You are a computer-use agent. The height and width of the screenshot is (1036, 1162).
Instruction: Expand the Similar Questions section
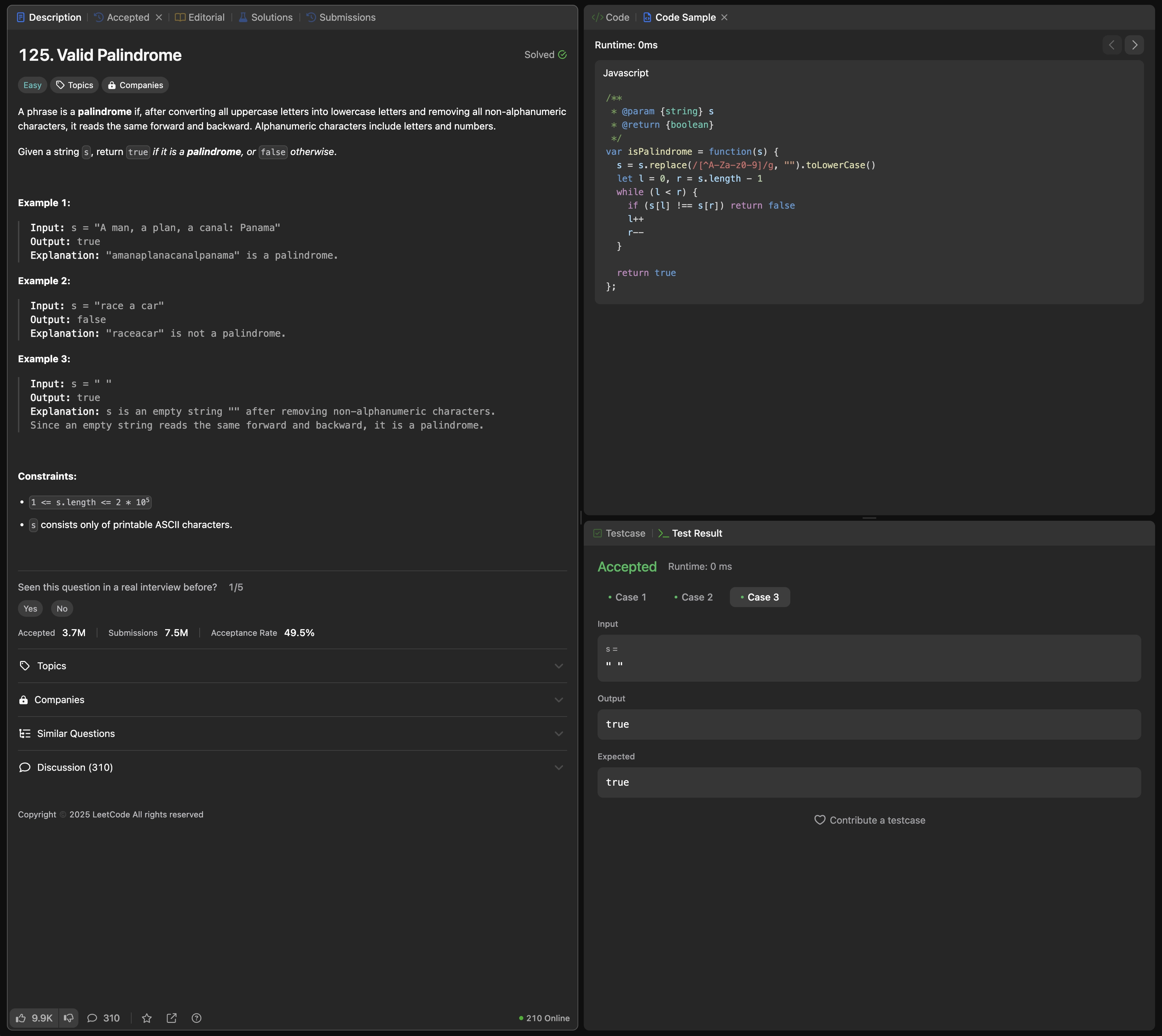coord(292,734)
